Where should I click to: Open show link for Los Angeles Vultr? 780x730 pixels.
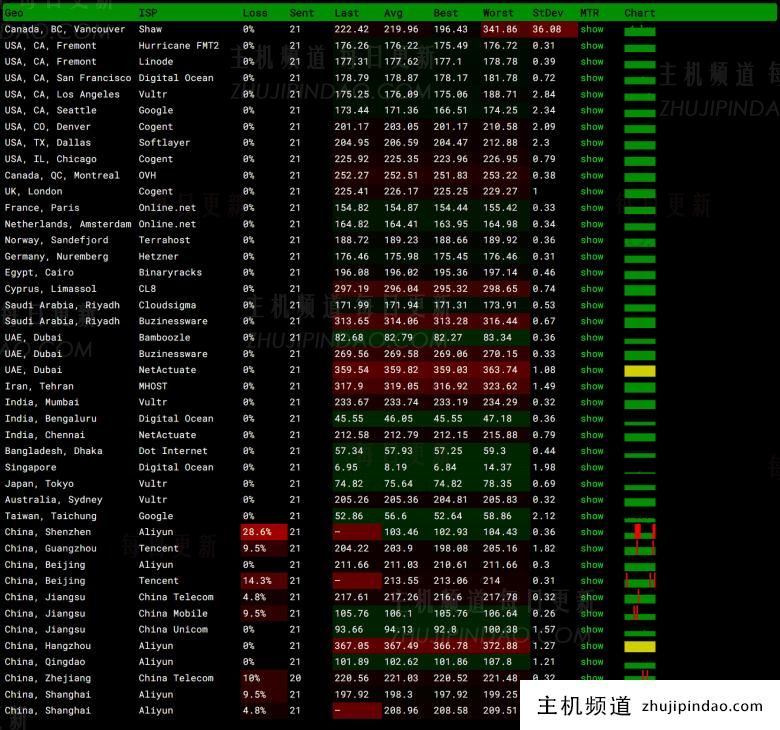point(591,95)
